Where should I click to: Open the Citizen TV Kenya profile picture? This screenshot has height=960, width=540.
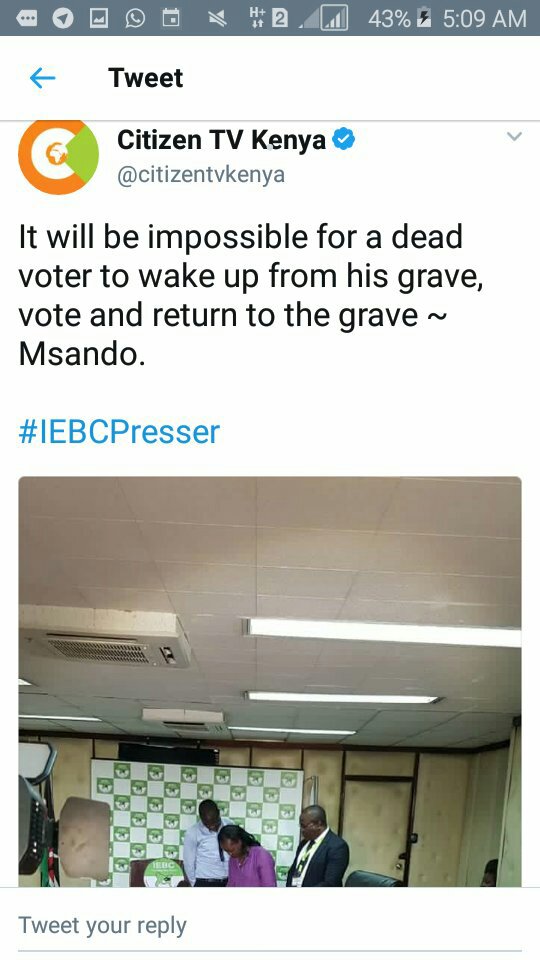pyautogui.click(x=58, y=157)
